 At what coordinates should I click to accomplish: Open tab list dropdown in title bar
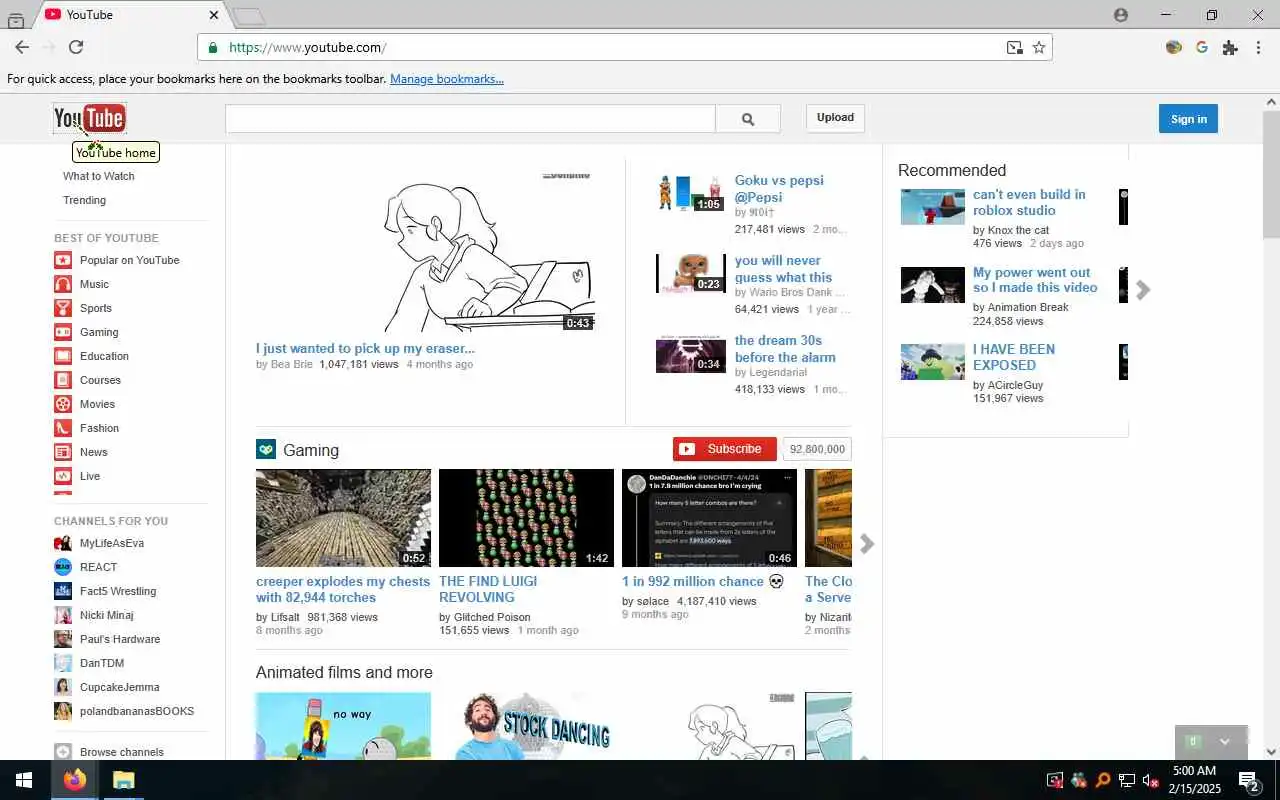pos(15,20)
